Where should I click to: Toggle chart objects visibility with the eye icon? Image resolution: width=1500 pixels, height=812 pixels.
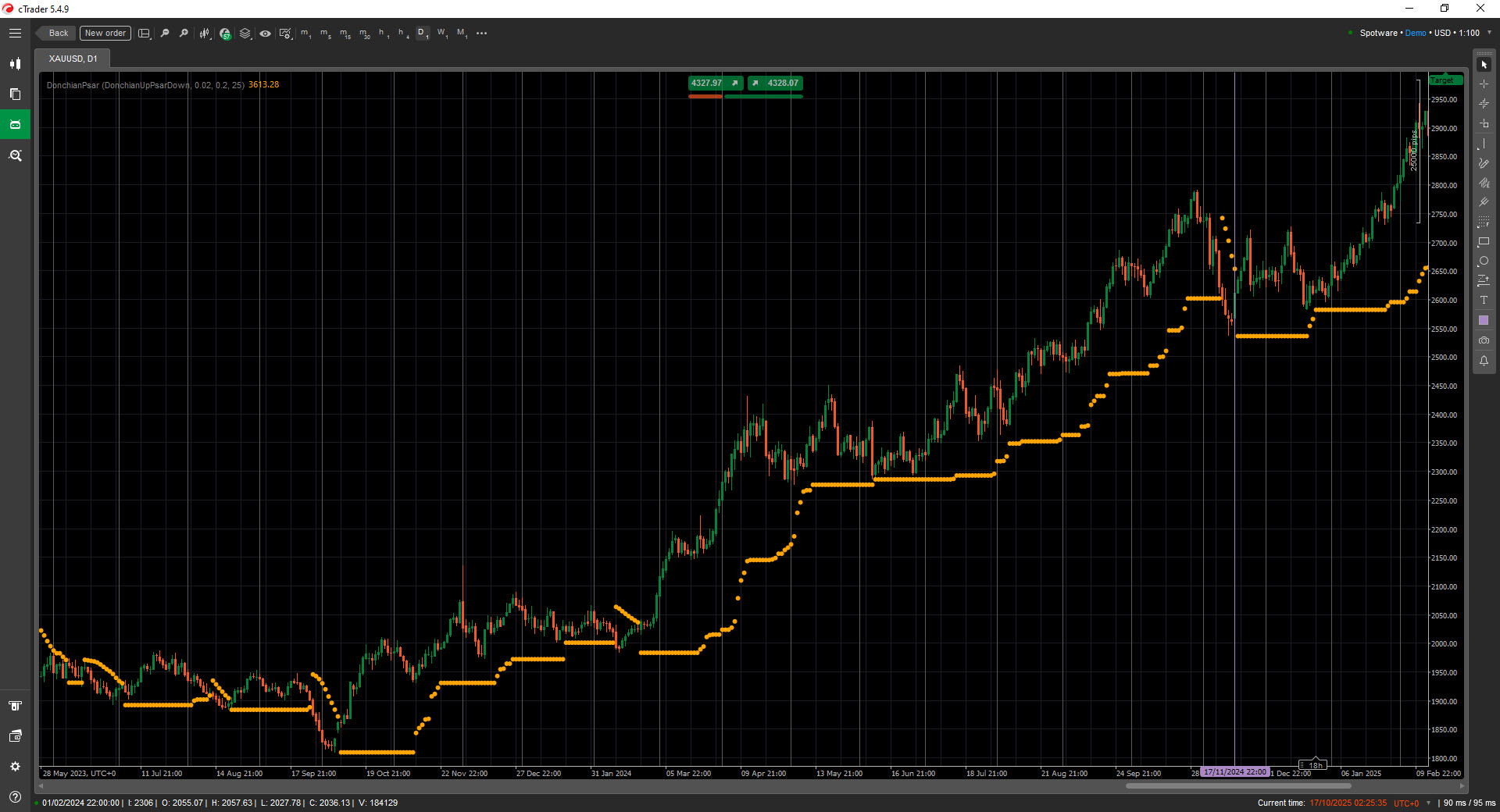click(265, 33)
